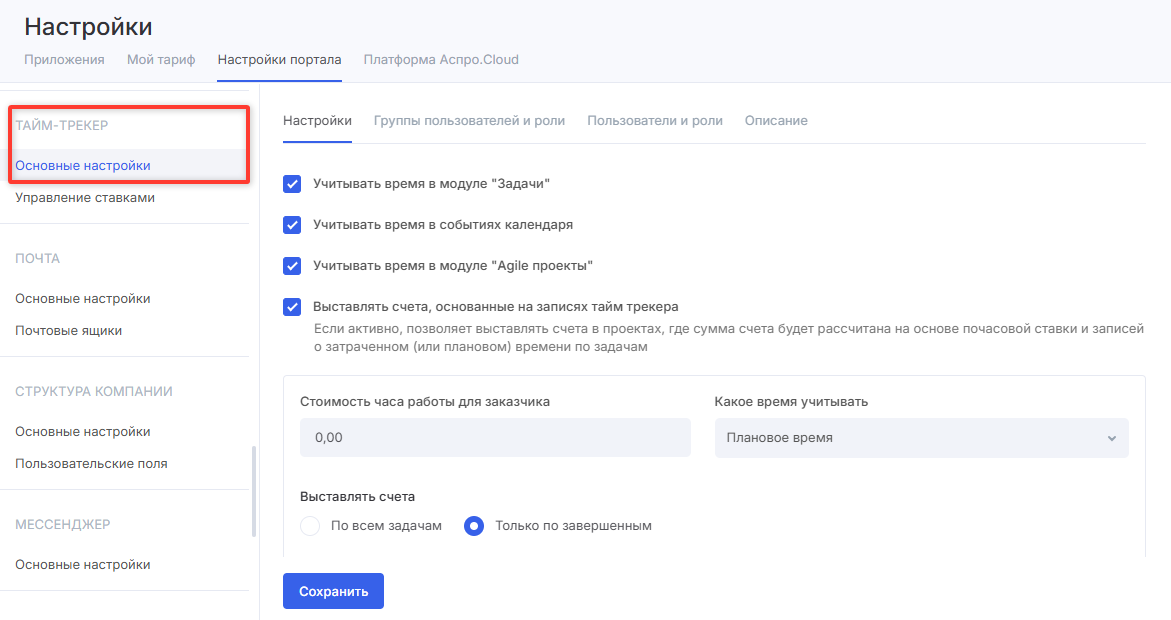Click the dropdown chevron next to 'Плановое время'
The image size is (1171, 620).
(1111, 438)
